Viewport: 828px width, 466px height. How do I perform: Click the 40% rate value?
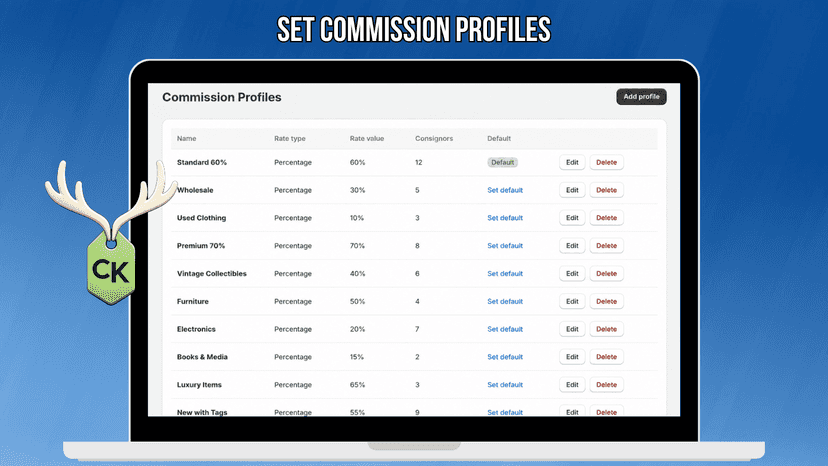pyautogui.click(x=357, y=274)
